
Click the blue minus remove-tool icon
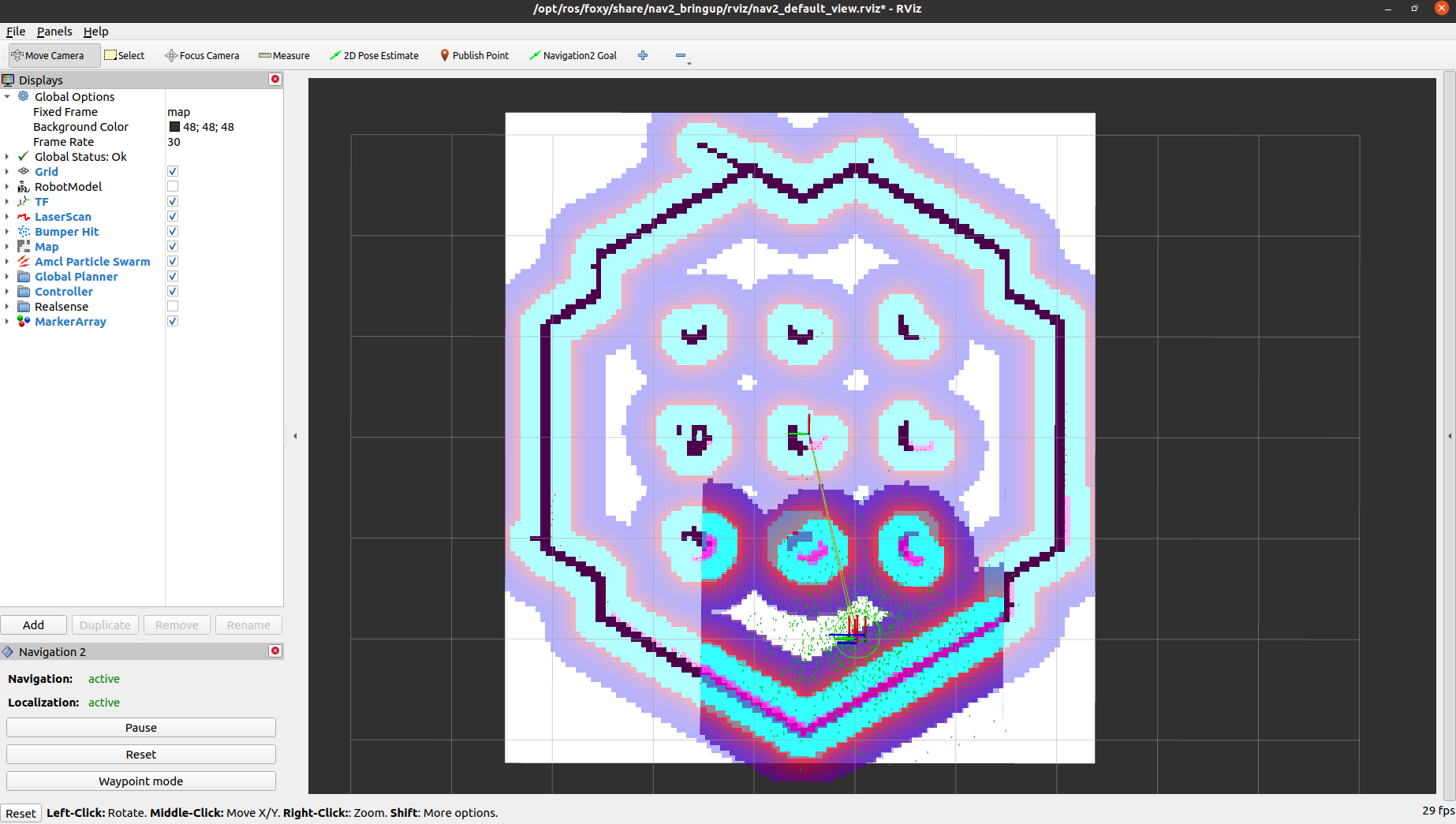pos(681,55)
